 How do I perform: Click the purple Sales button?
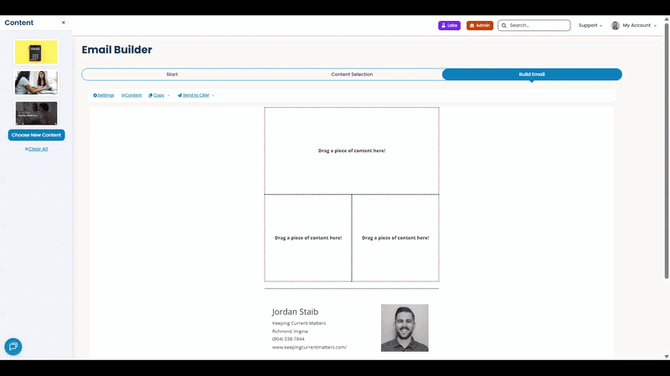[x=449, y=26]
